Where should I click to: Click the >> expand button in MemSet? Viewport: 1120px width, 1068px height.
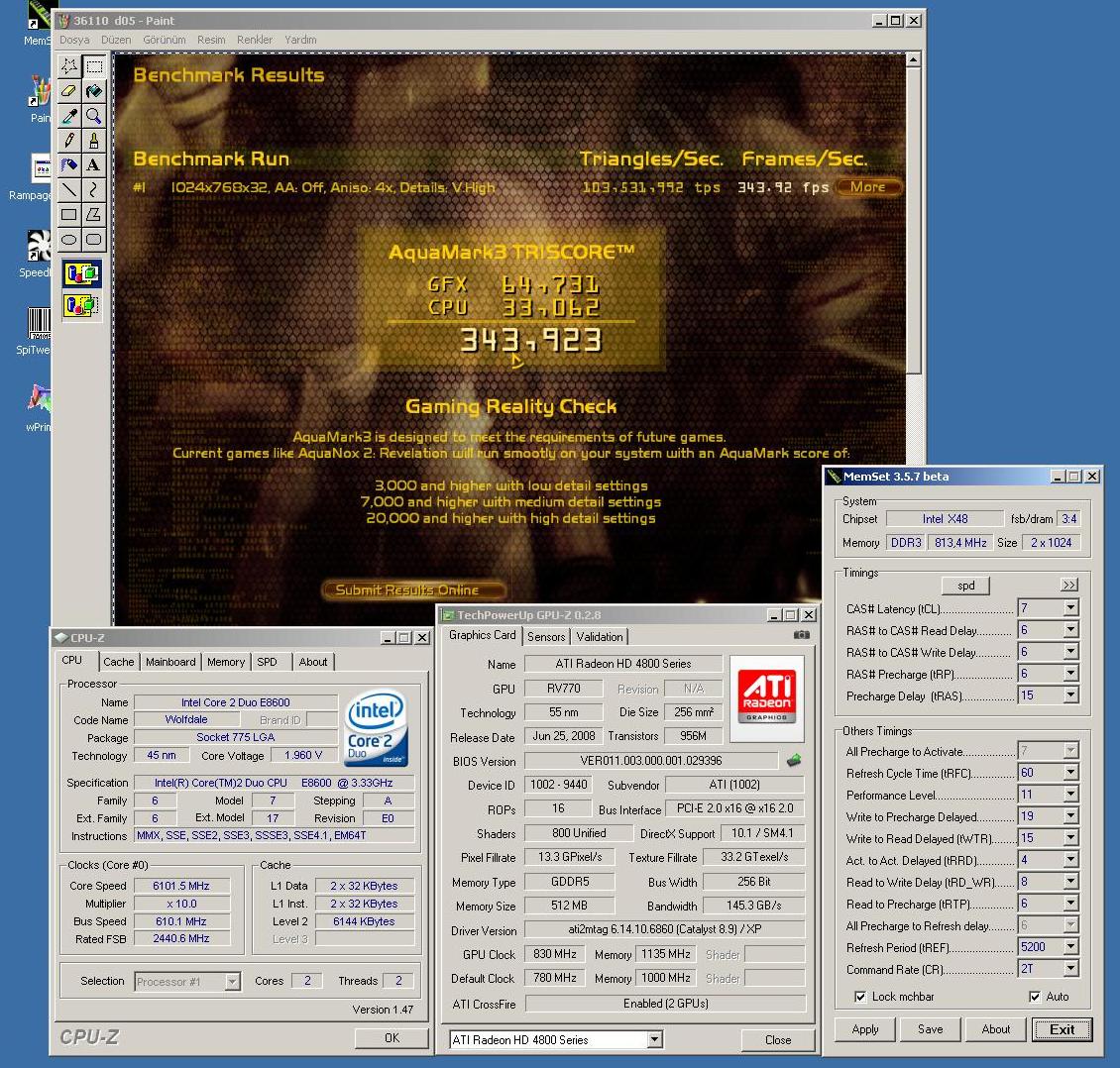tap(1069, 585)
